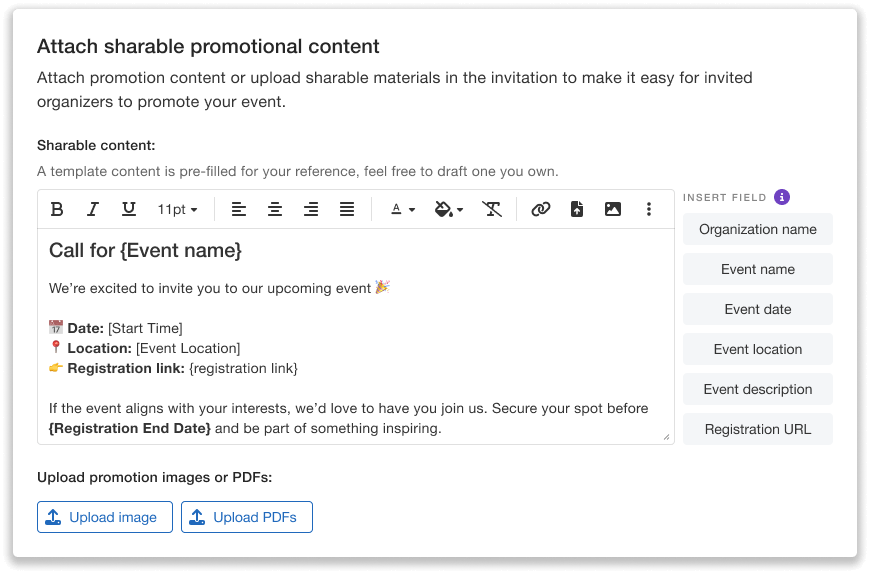Viewport: 870px width, 574px height.
Task: Click the {registration link} placeholder
Action: click(x=244, y=368)
